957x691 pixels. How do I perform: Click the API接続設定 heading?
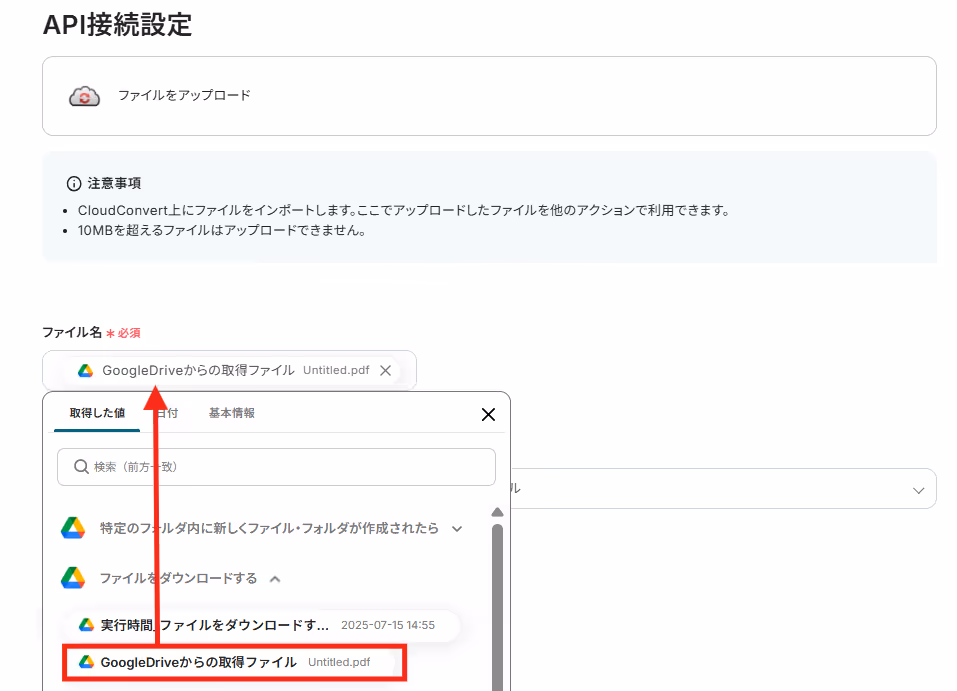117,25
